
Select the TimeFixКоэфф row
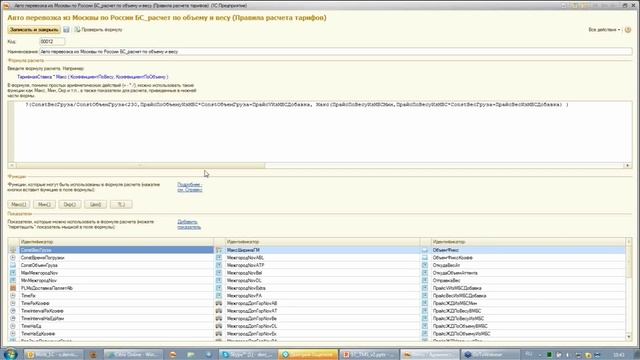pyautogui.click(x=116, y=303)
